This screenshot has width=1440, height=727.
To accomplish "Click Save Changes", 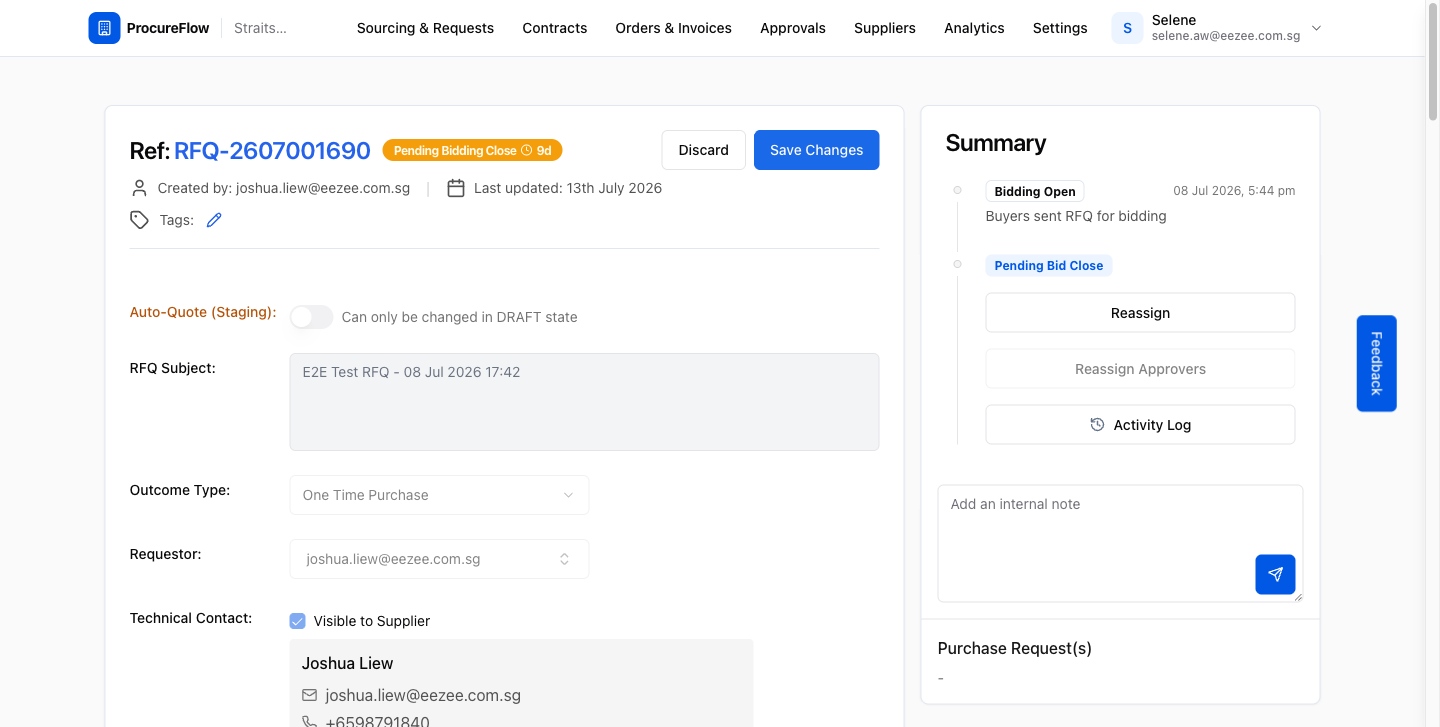I will pyautogui.click(x=817, y=150).
